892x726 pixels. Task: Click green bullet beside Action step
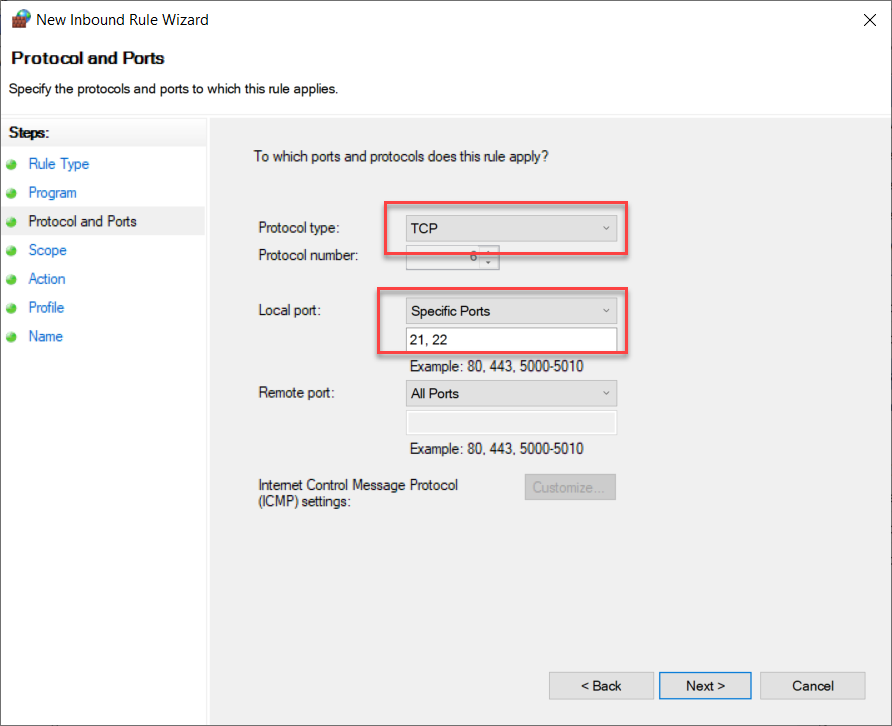[x=12, y=280]
